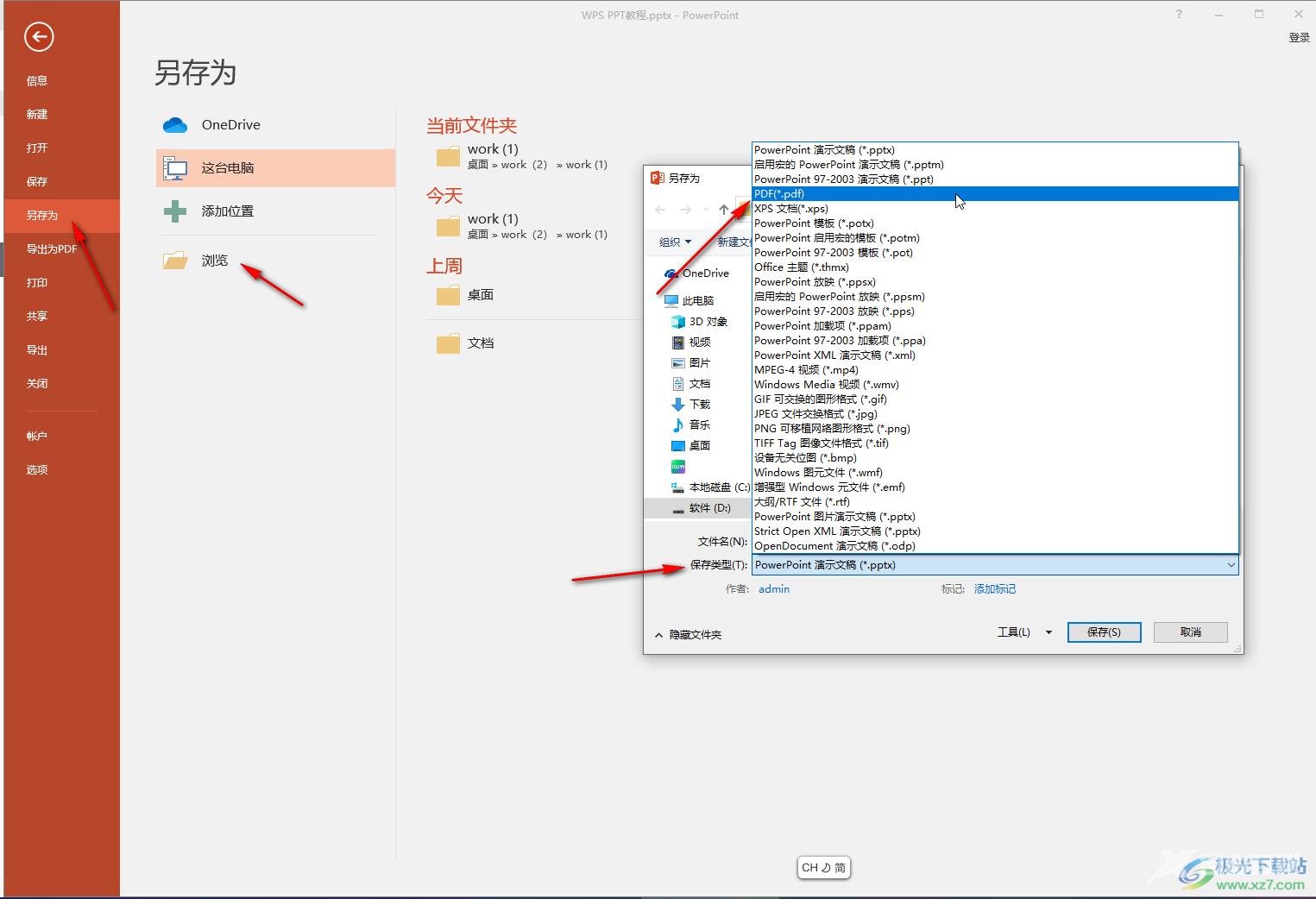This screenshot has width=1316, height=899.
Task: Select 视频 folder in tree
Action: [x=691, y=343]
